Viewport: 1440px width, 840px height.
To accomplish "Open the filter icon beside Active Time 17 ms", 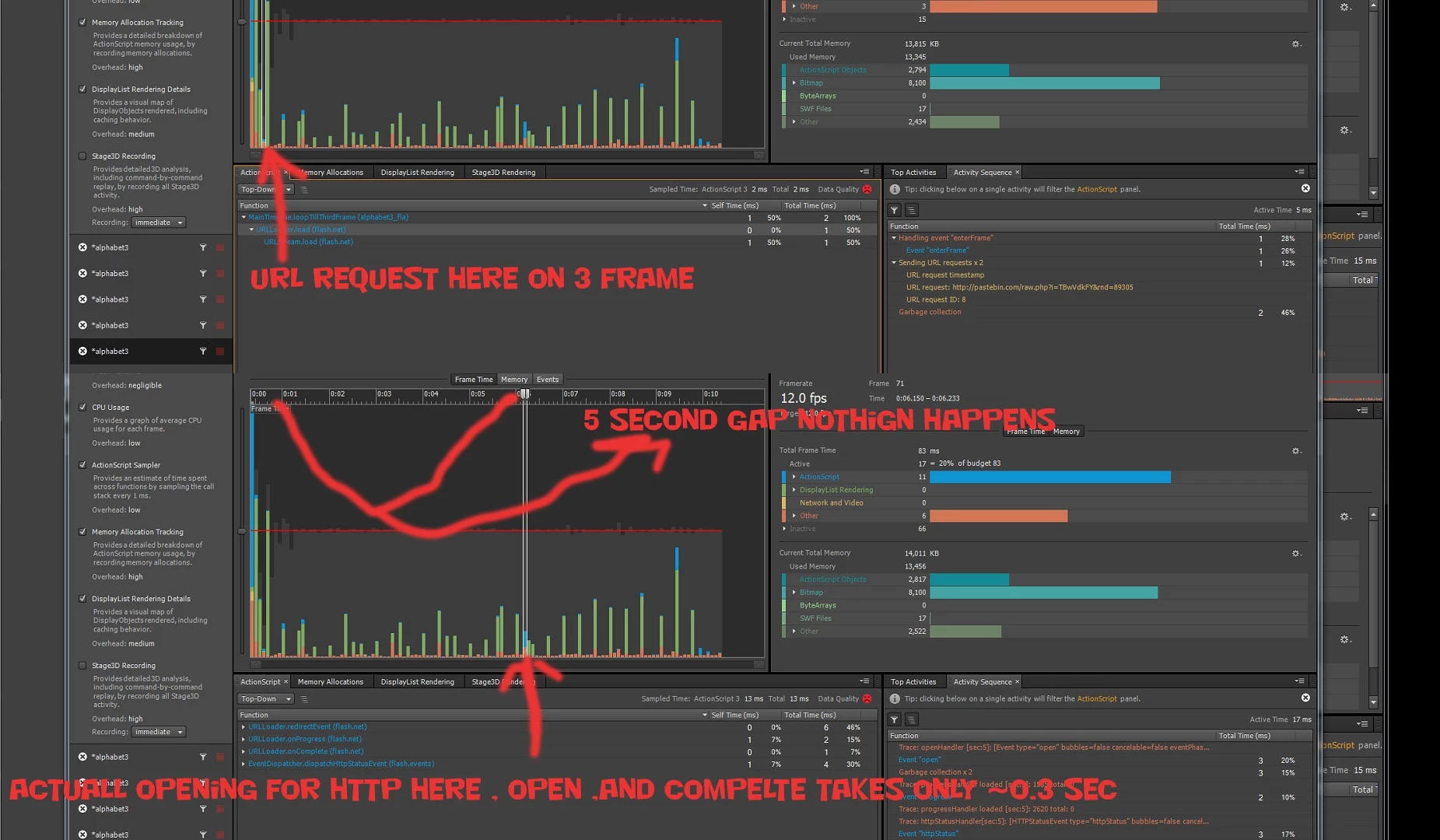I will tap(895, 719).
